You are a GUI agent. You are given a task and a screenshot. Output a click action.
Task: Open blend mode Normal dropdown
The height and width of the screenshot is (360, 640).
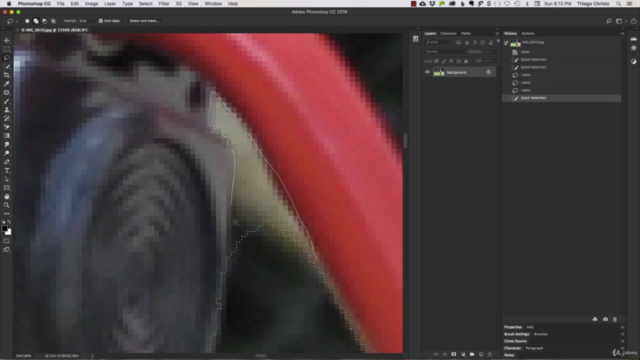coord(445,52)
